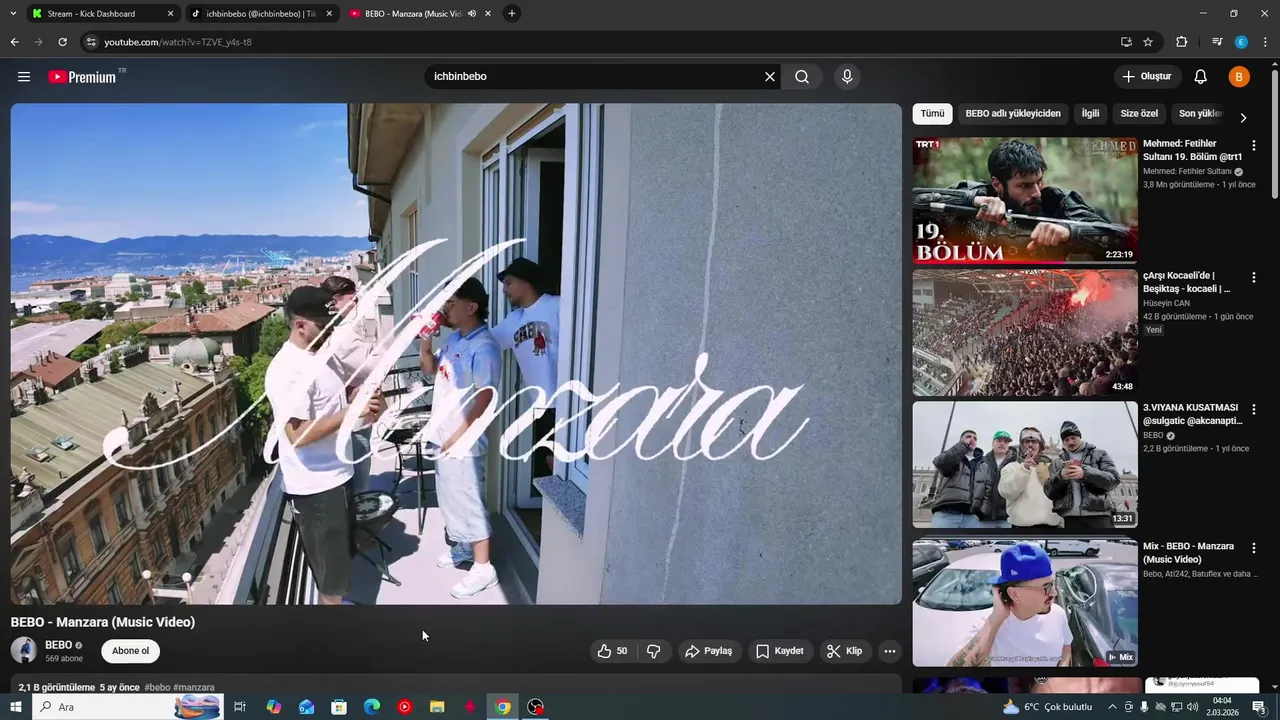The image size is (1280, 720).
Task: Open media controls music-note icon
Action: pyautogui.click(x=1217, y=42)
